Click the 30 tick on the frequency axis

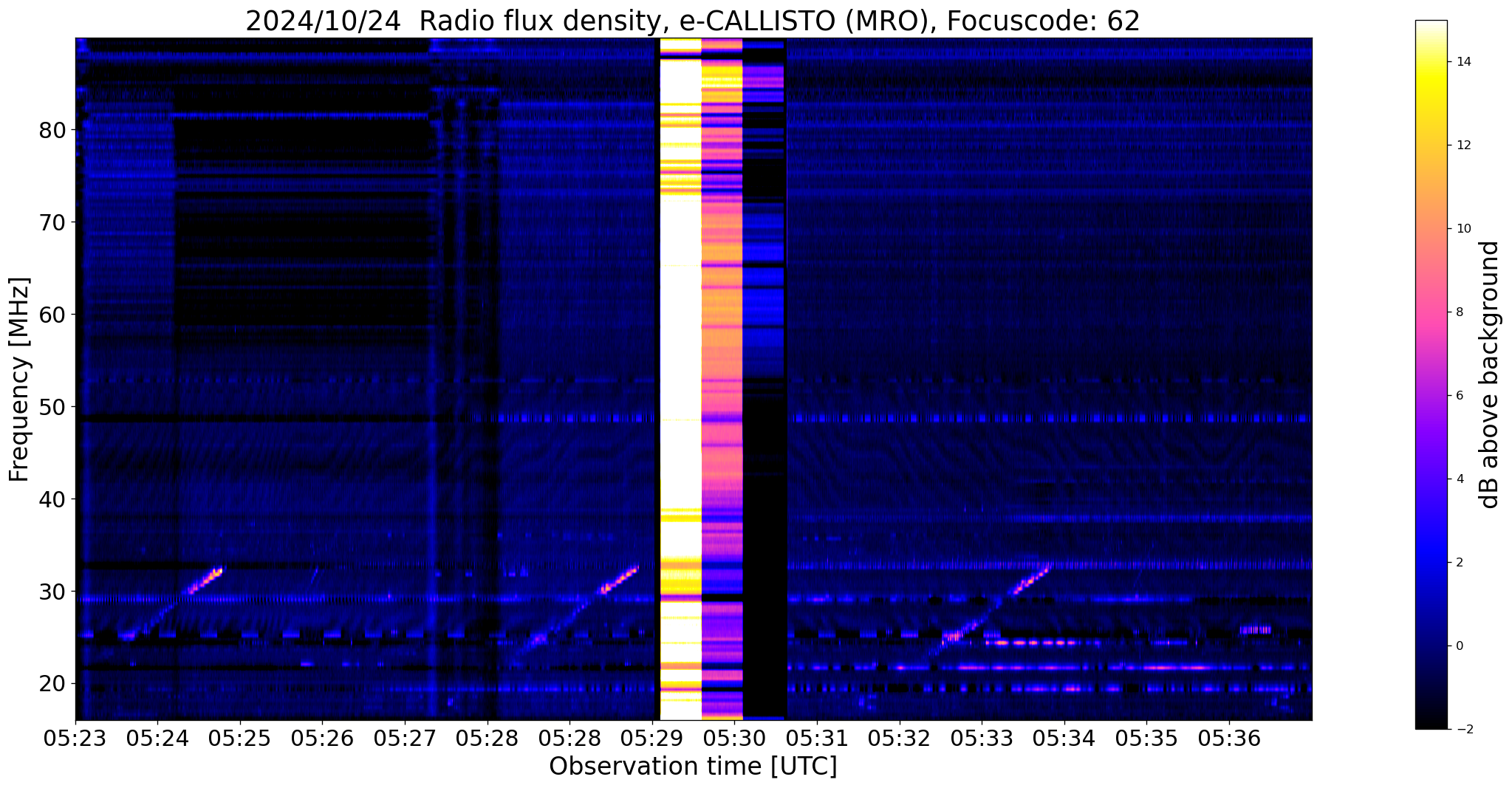(x=53, y=592)
